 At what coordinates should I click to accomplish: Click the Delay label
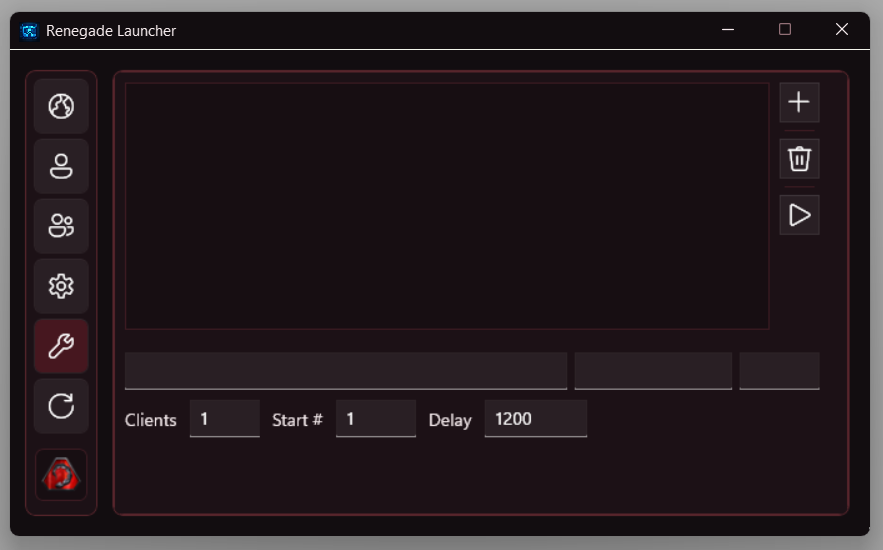click(450, 420)
